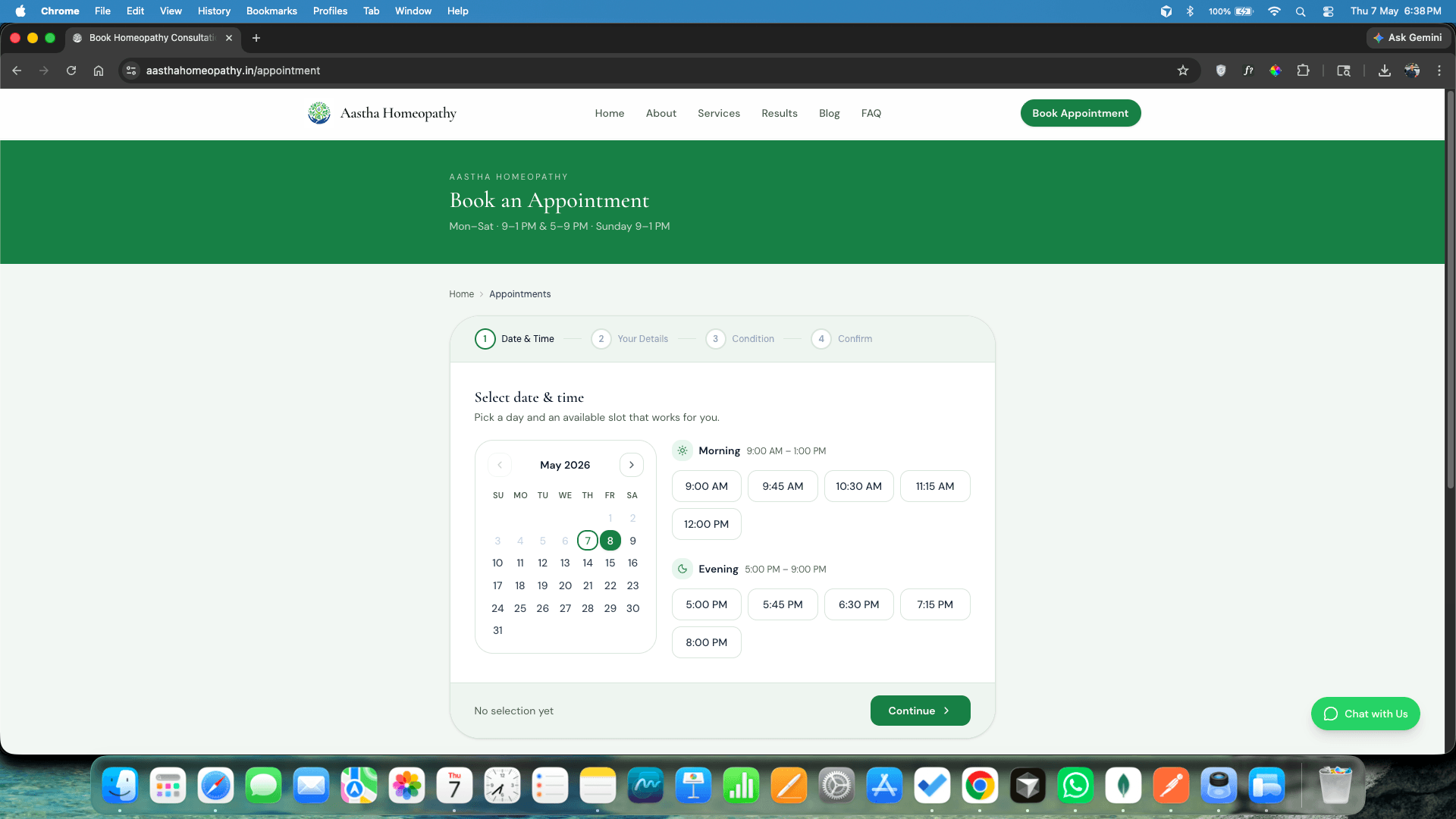This screenshot has width=1456, height=819.
Task: Open the Results nav link
Action: [x=780, y=113]
